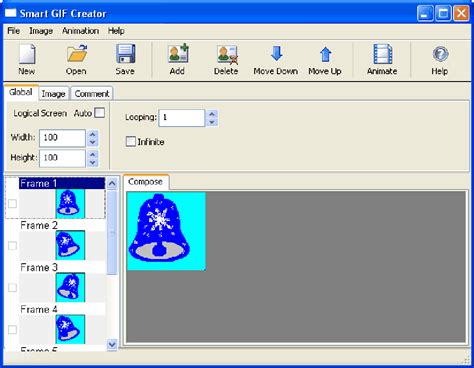This screenshot has width=474, height=368.
Task: Click the New file toolbar icon
Action: (x=27, y=54)
